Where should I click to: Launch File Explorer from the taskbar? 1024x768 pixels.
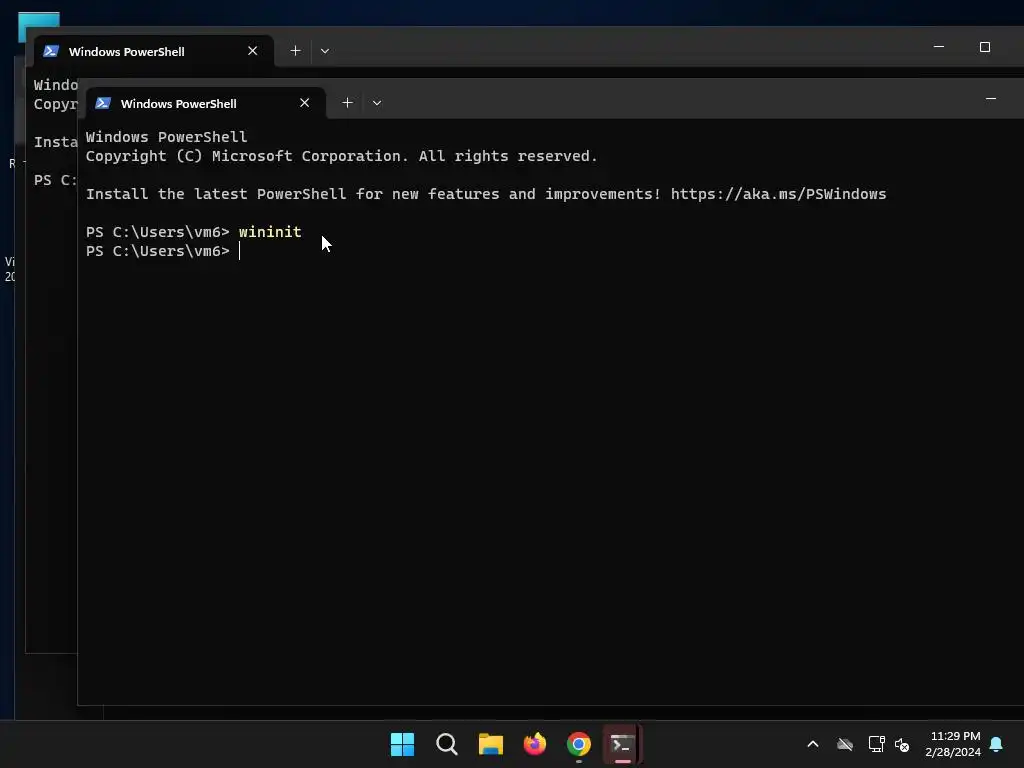[x=490, y=744]
